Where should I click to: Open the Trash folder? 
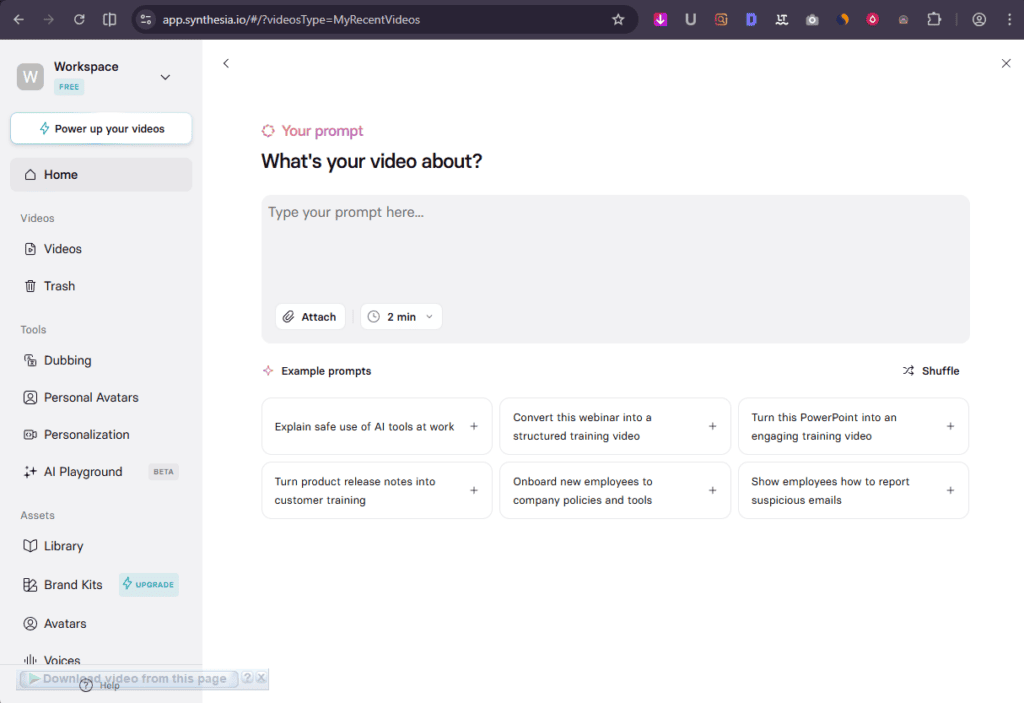[101, 286]
